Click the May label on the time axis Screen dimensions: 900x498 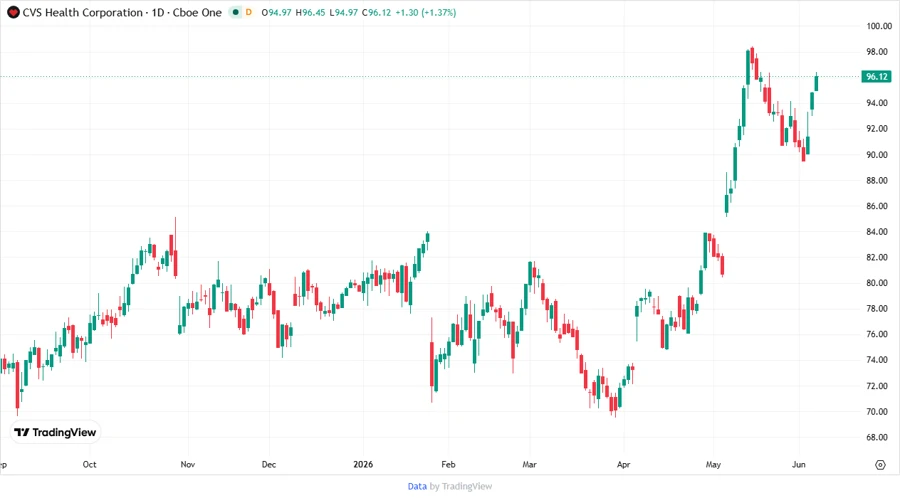pyautogui.click(x=713, y=464)
